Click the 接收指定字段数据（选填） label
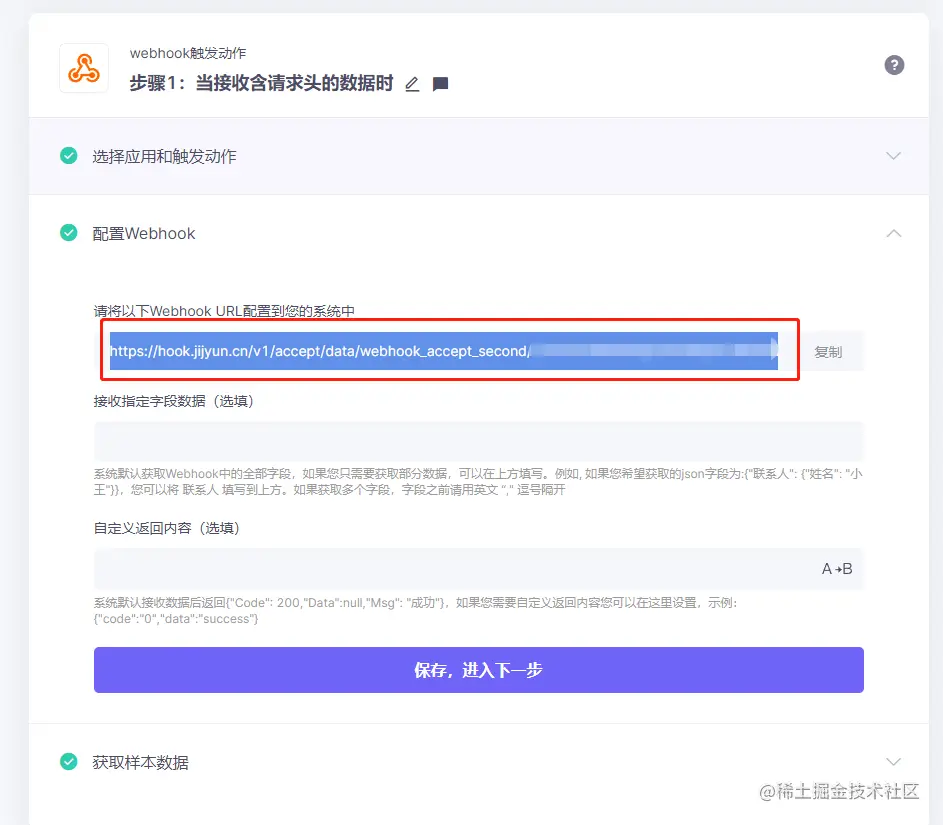 point(173,401)
